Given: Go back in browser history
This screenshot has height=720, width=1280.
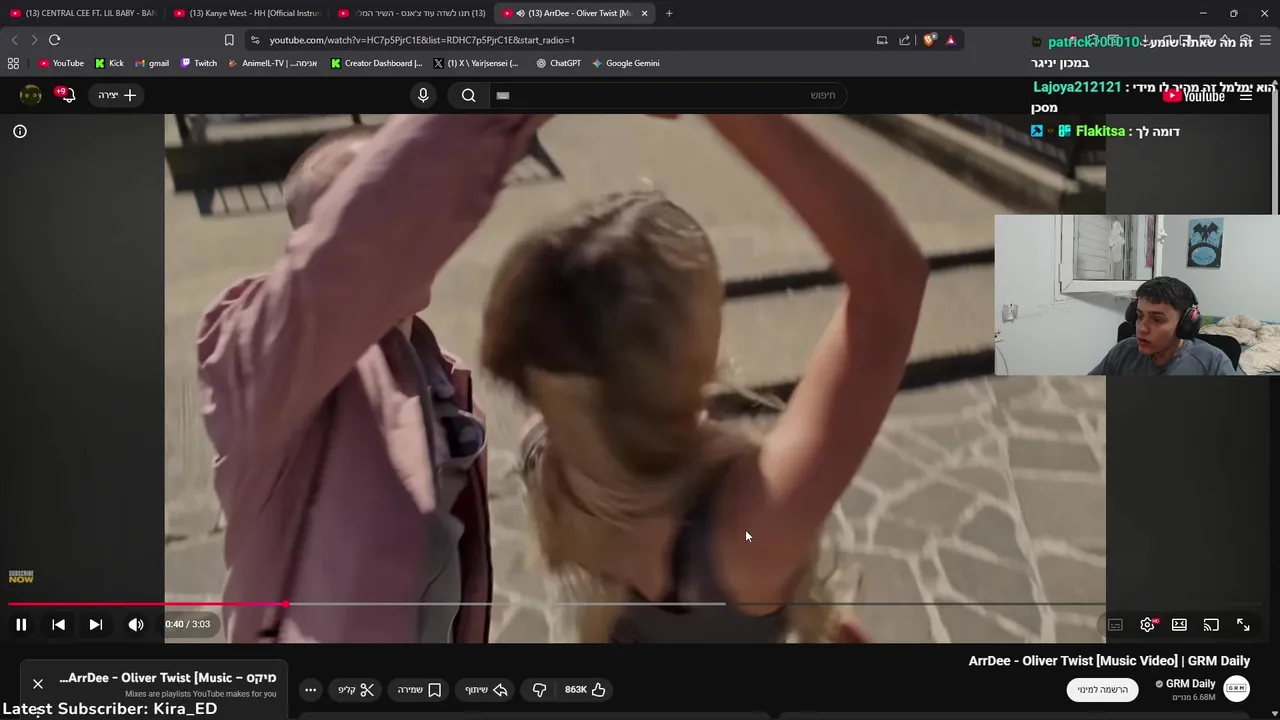Looking at the screenshot, I should coord(14,40).
